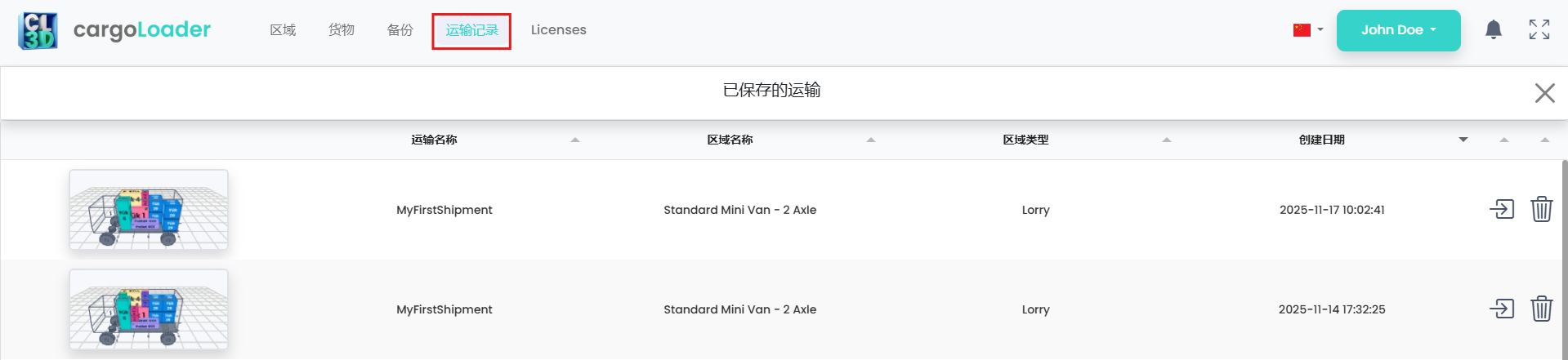This screenshot has height=360, width=1568.
Task: Expand the John Doe account menu
Action: pyautogui.click(x=1398, y=30)
